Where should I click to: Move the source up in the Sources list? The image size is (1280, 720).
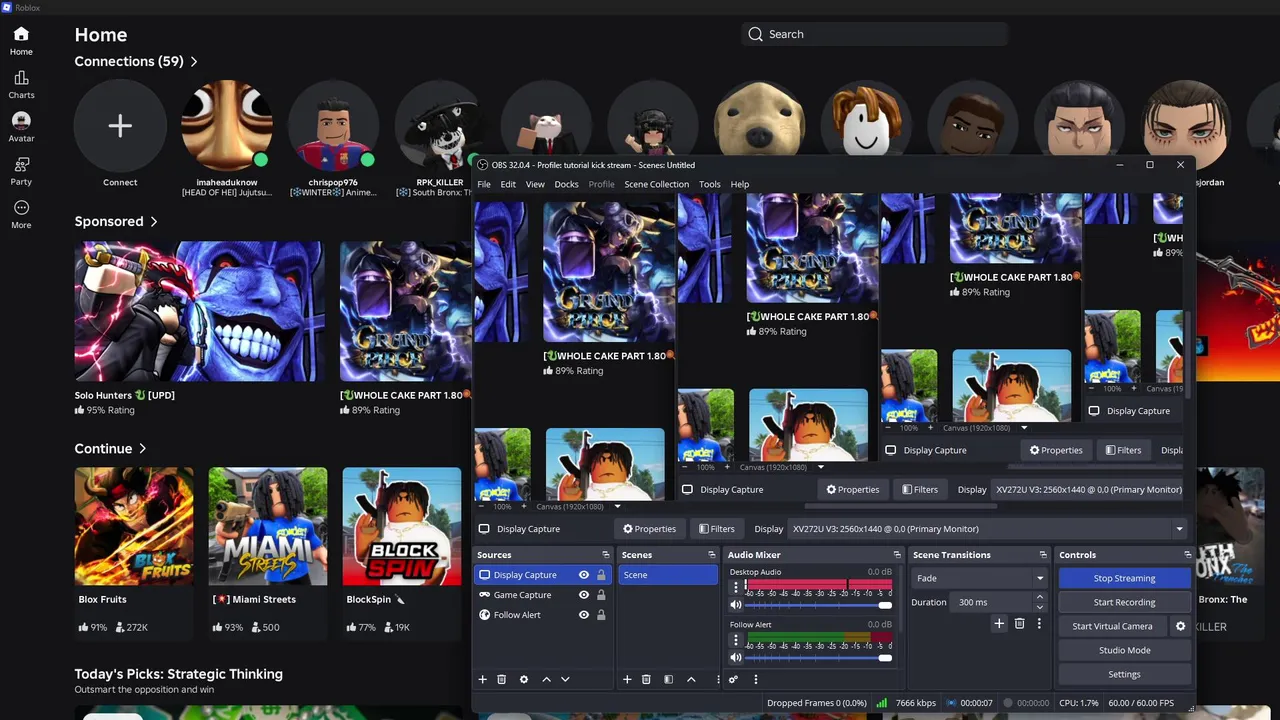click(x=546, y=679)
